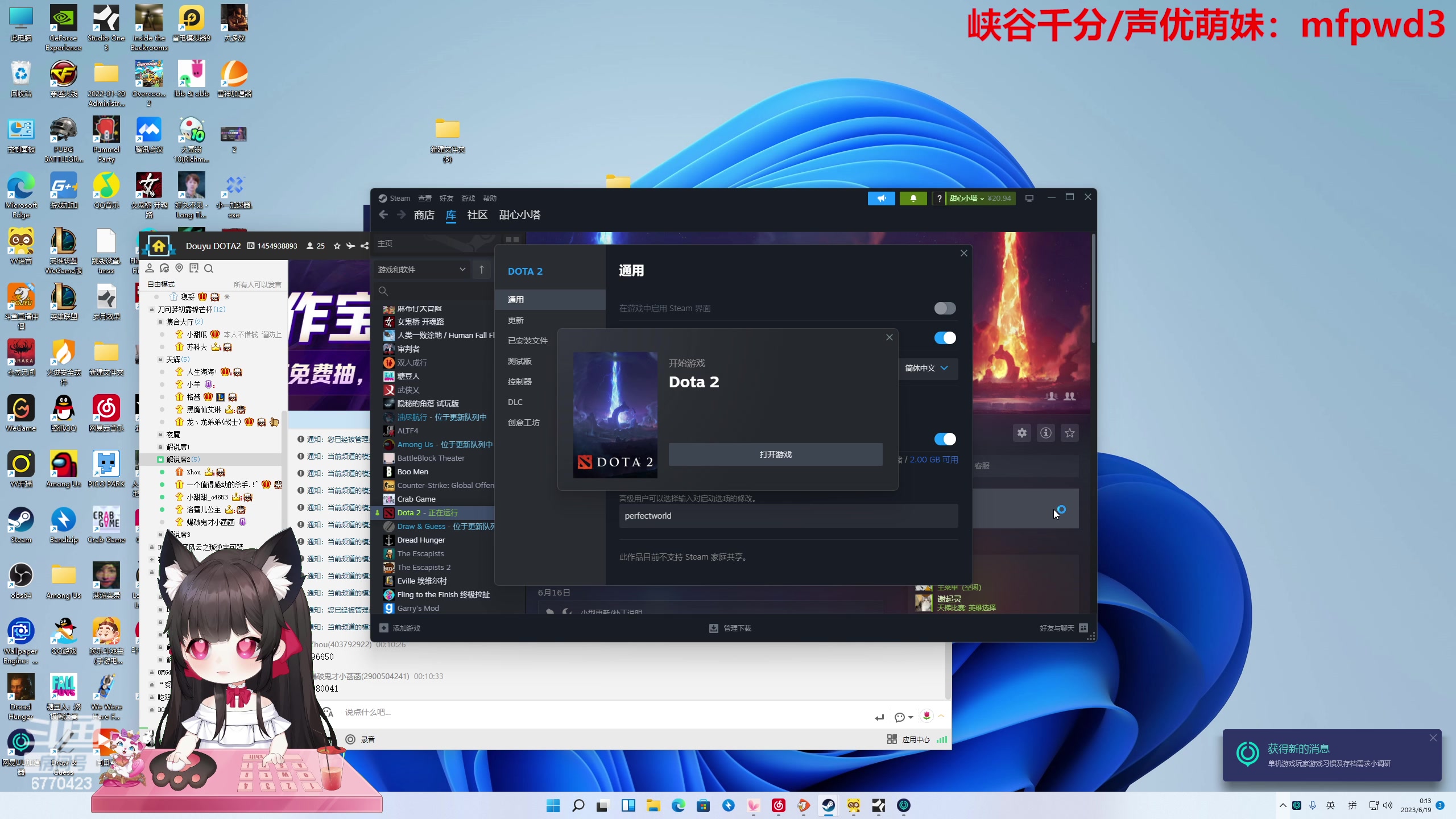The image size is (1456, 819).
Task: Open the 简体中文 language dropdown
Action: 927,369
